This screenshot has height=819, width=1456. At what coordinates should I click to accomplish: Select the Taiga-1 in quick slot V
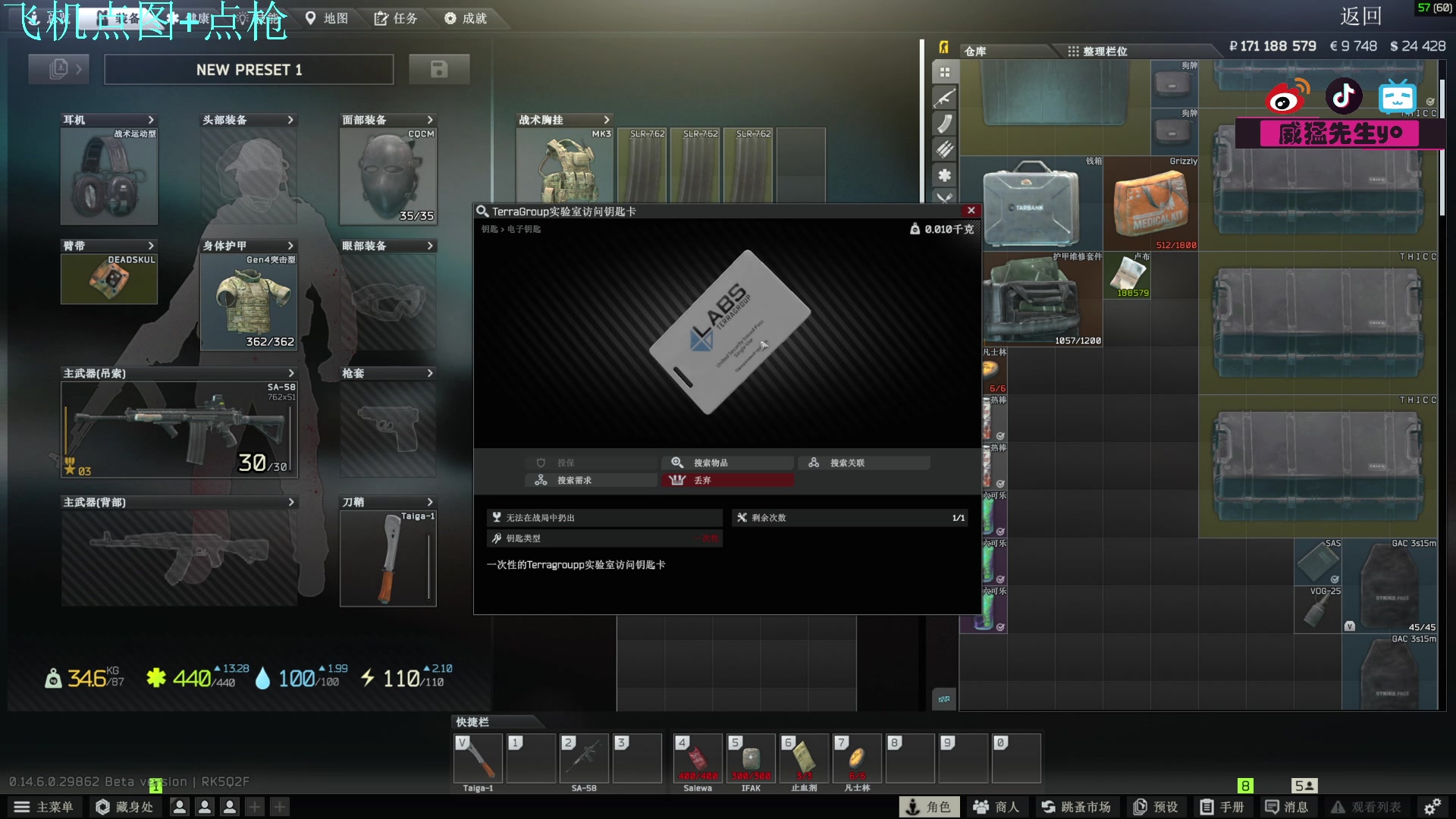478,758
